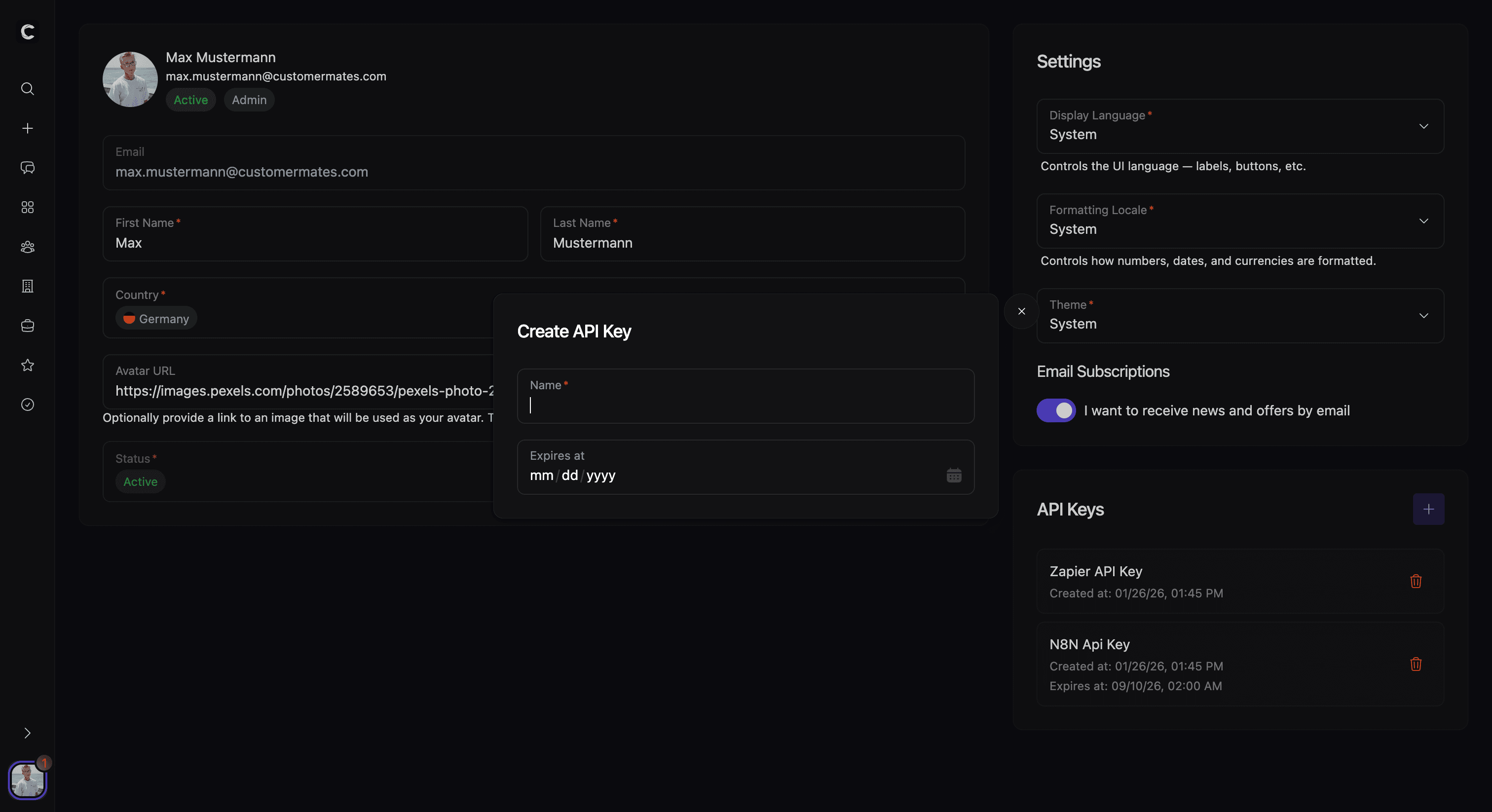Select the contacts icon in the sidebar
Viewport: 1492px width, 812px height.
(27, 247)
